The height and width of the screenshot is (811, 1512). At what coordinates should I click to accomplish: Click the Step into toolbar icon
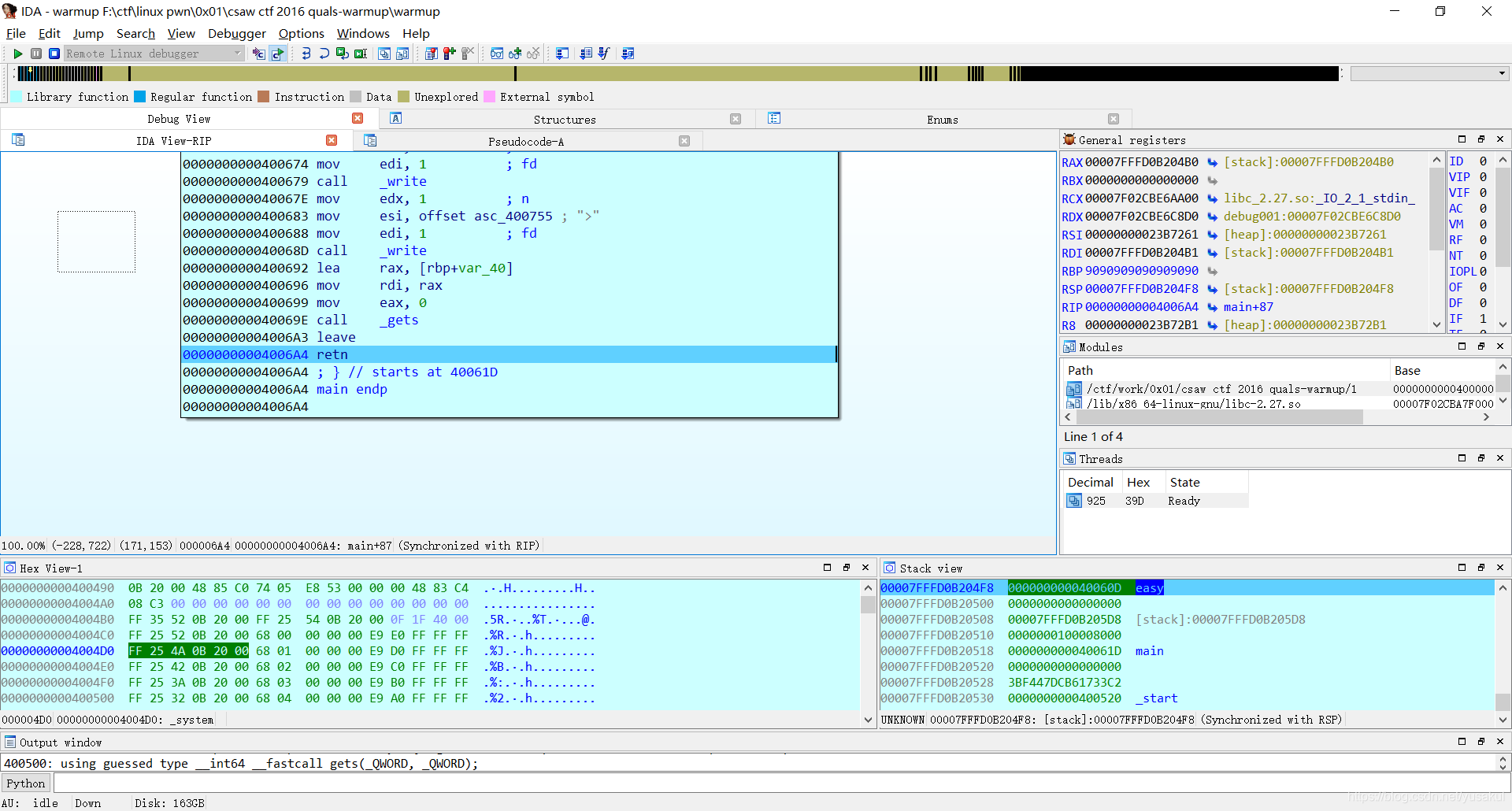(306, 54)
